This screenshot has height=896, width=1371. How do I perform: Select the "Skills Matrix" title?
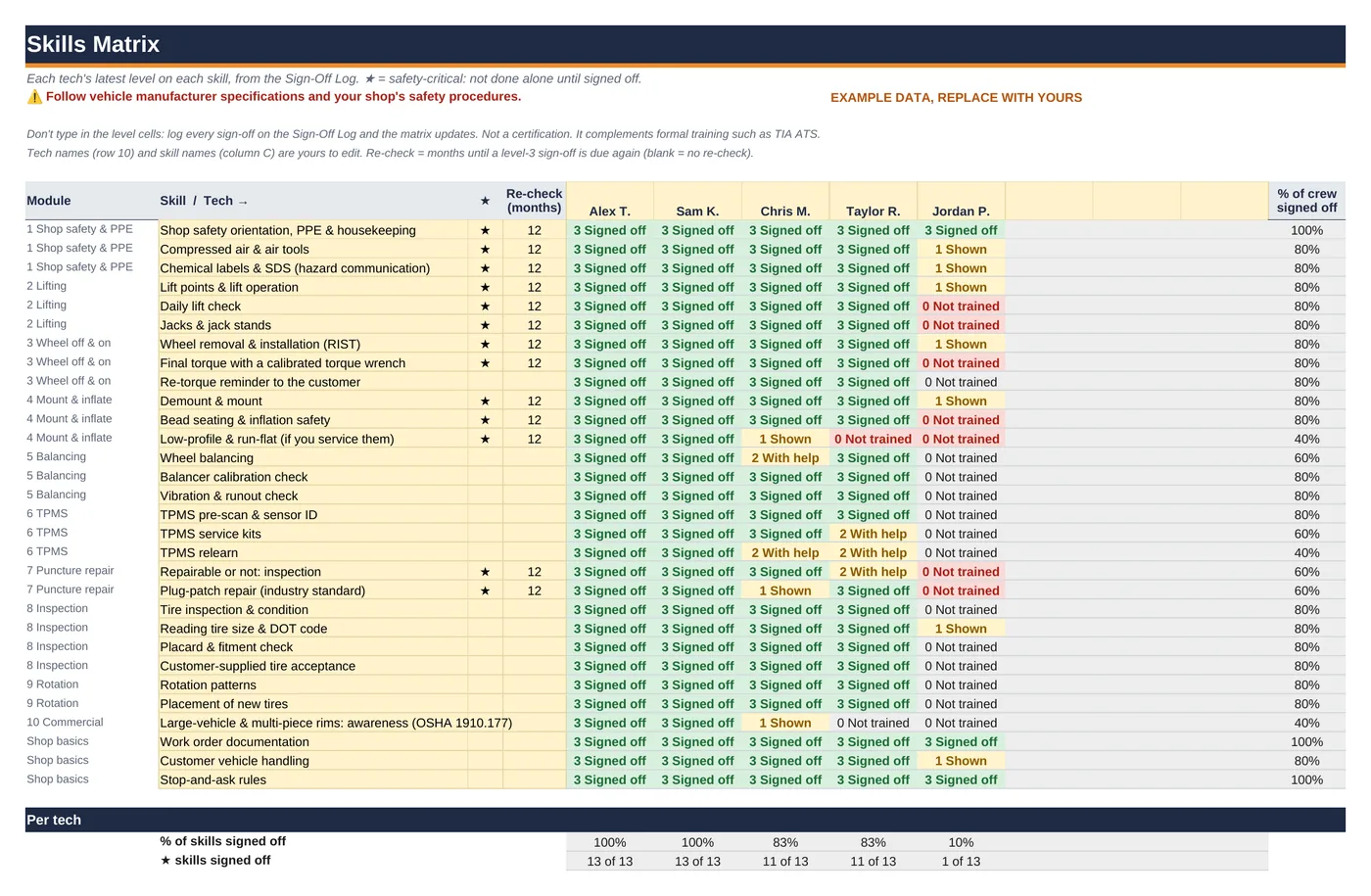[93, 44]
